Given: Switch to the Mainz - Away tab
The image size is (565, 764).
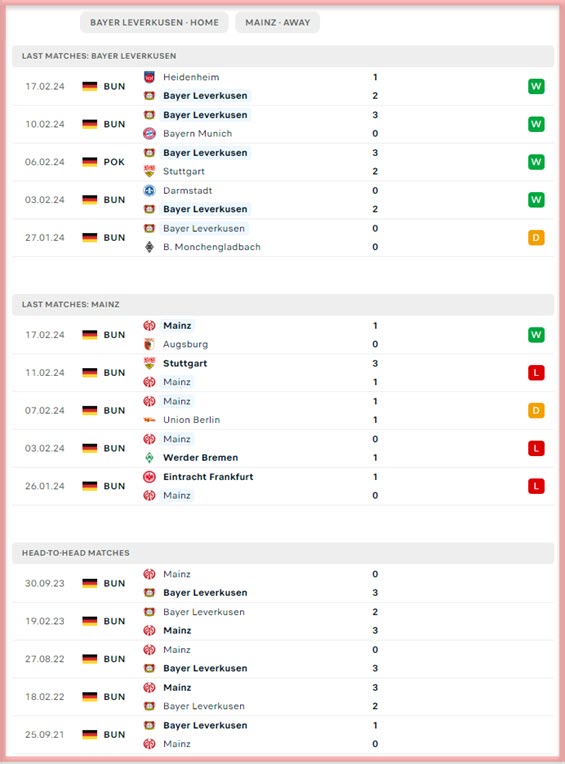Looking at the screenshot, I should coord(277,22).
